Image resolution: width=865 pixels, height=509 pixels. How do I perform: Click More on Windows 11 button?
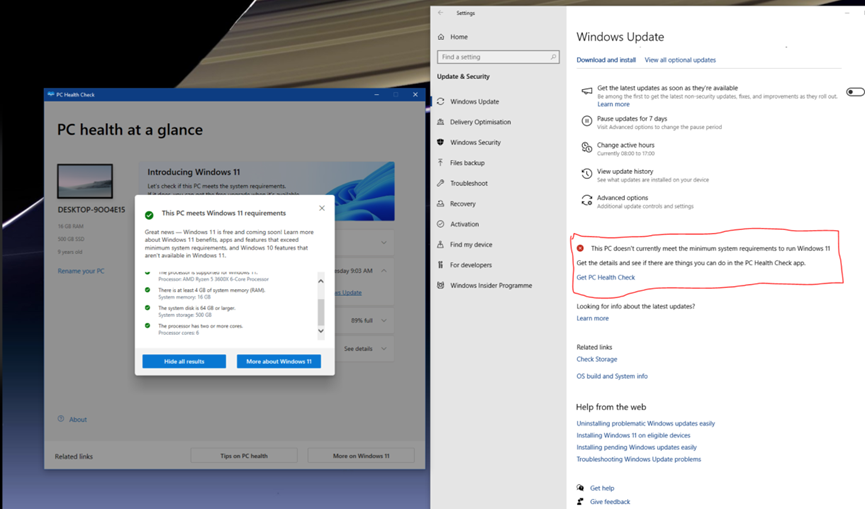361,456
